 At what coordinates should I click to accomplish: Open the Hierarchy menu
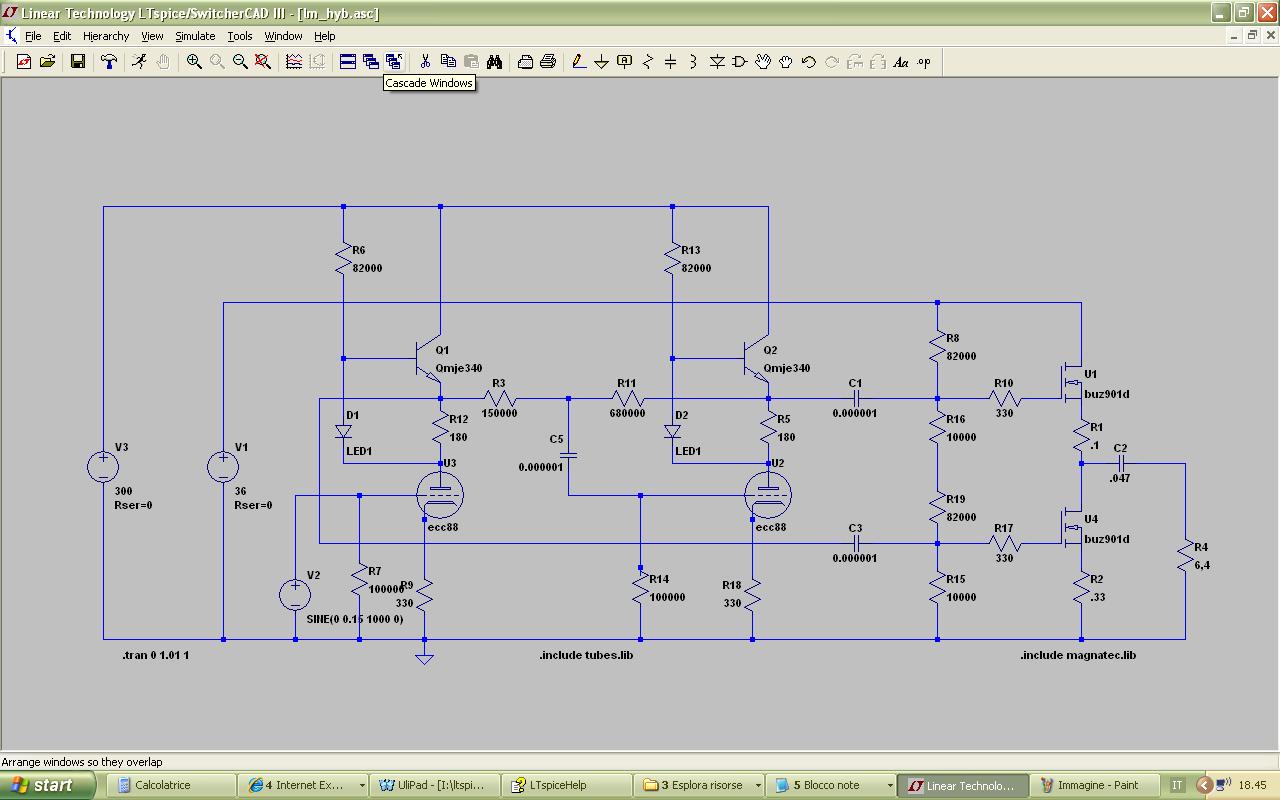(106, 36)
